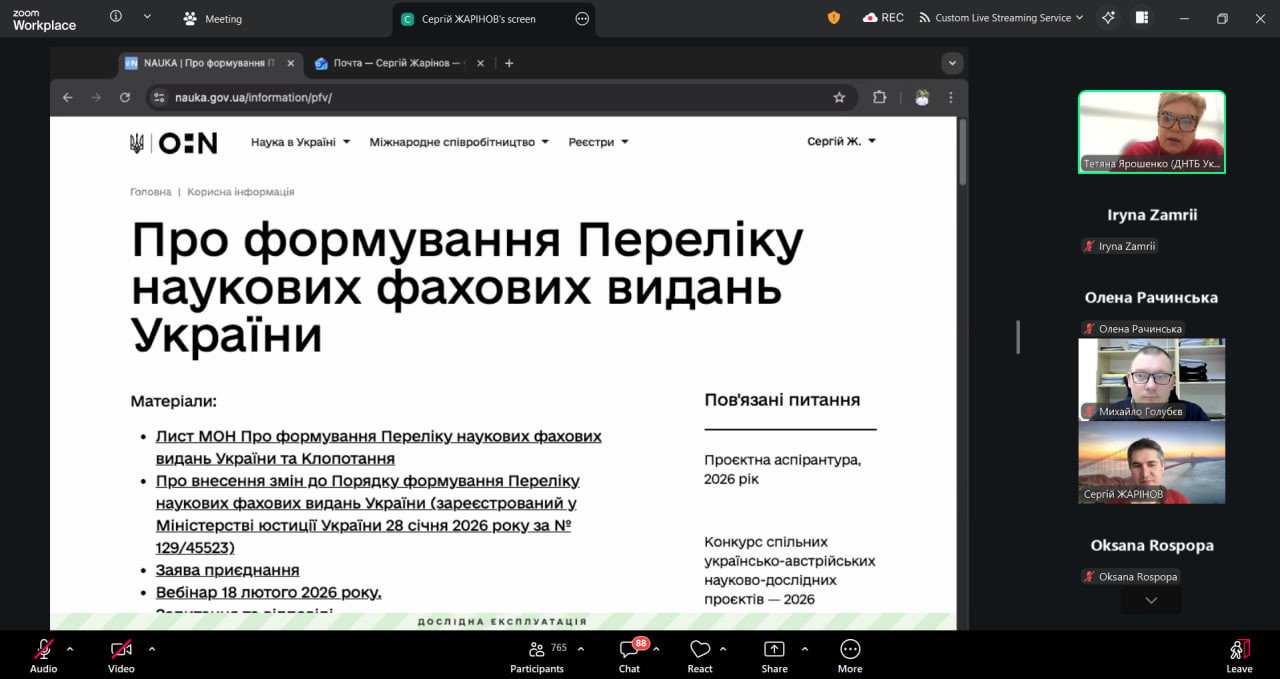Viewport: 1280px width, 679px height.
Task: Open the More options icon
Action: coord(850,649)
